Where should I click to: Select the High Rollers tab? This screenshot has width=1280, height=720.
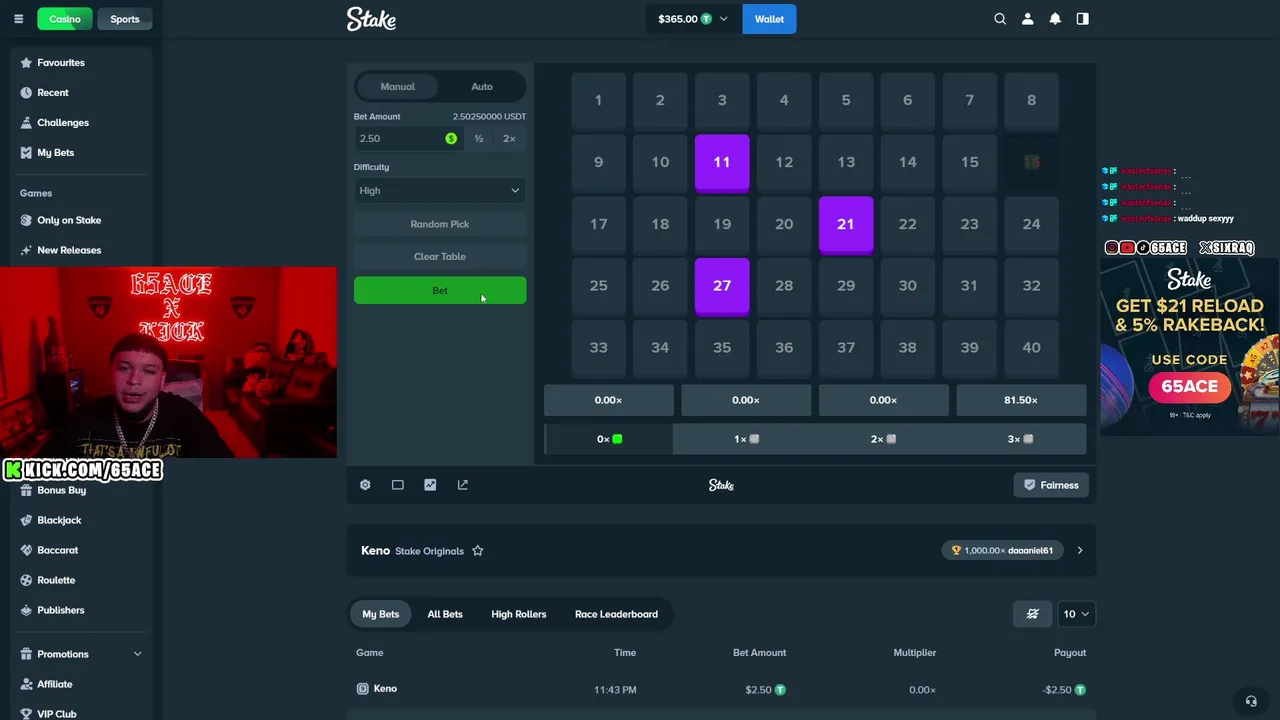point(519,614)
